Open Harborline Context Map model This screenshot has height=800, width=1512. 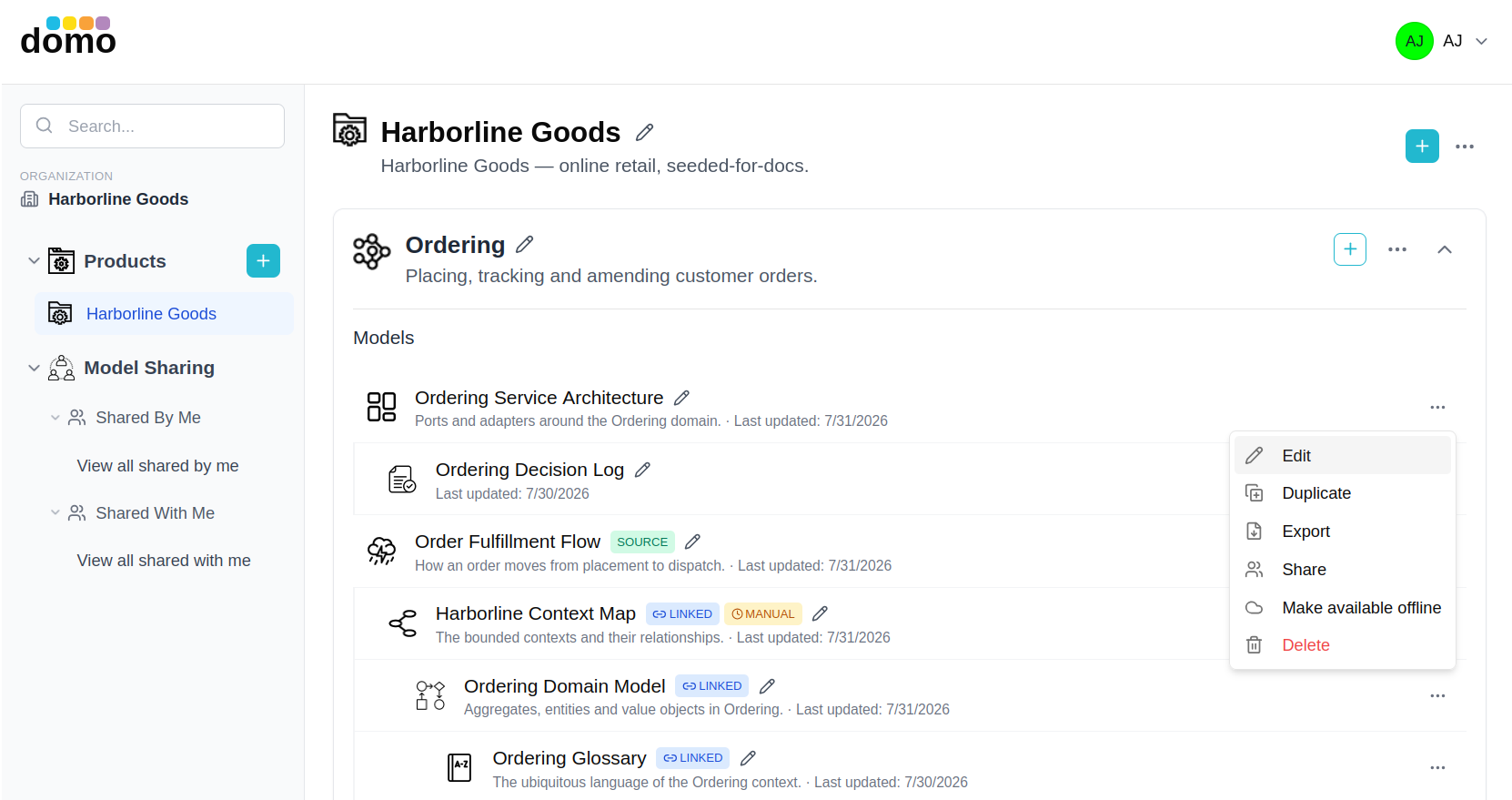coord(535,613)
